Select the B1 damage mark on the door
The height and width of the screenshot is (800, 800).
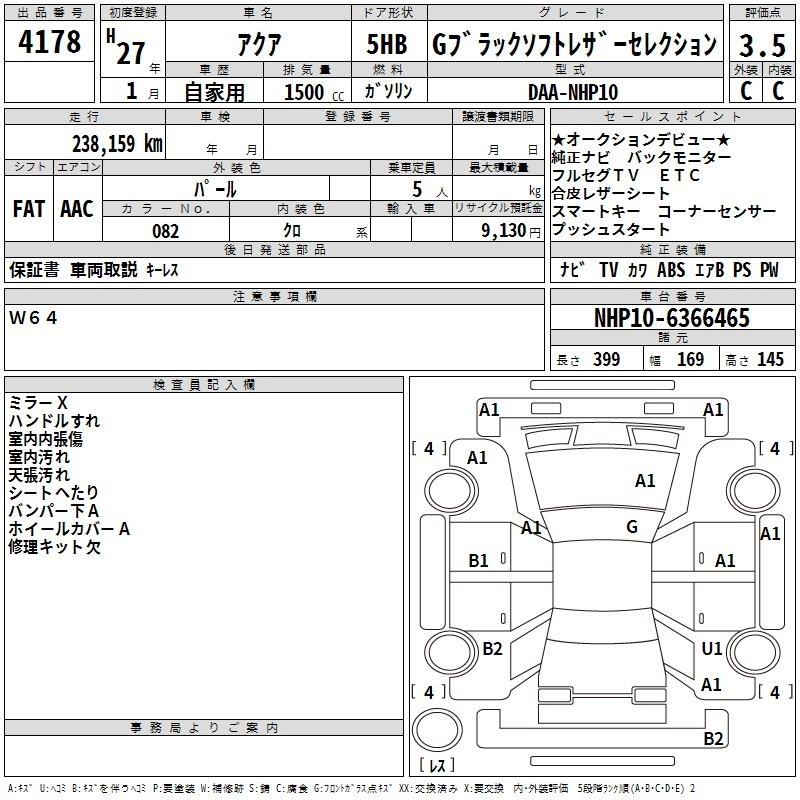479,561
